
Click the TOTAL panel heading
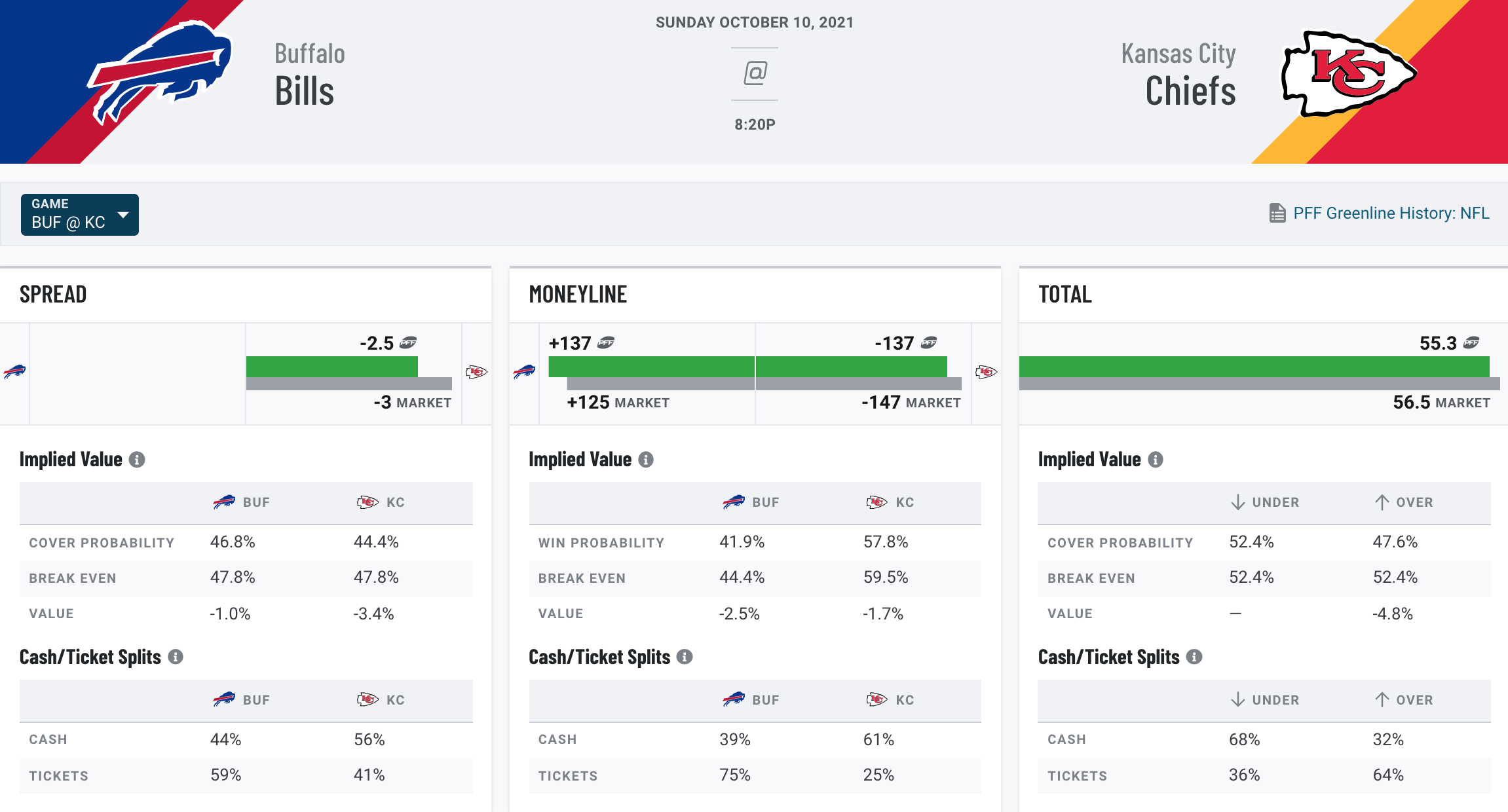1065,295
